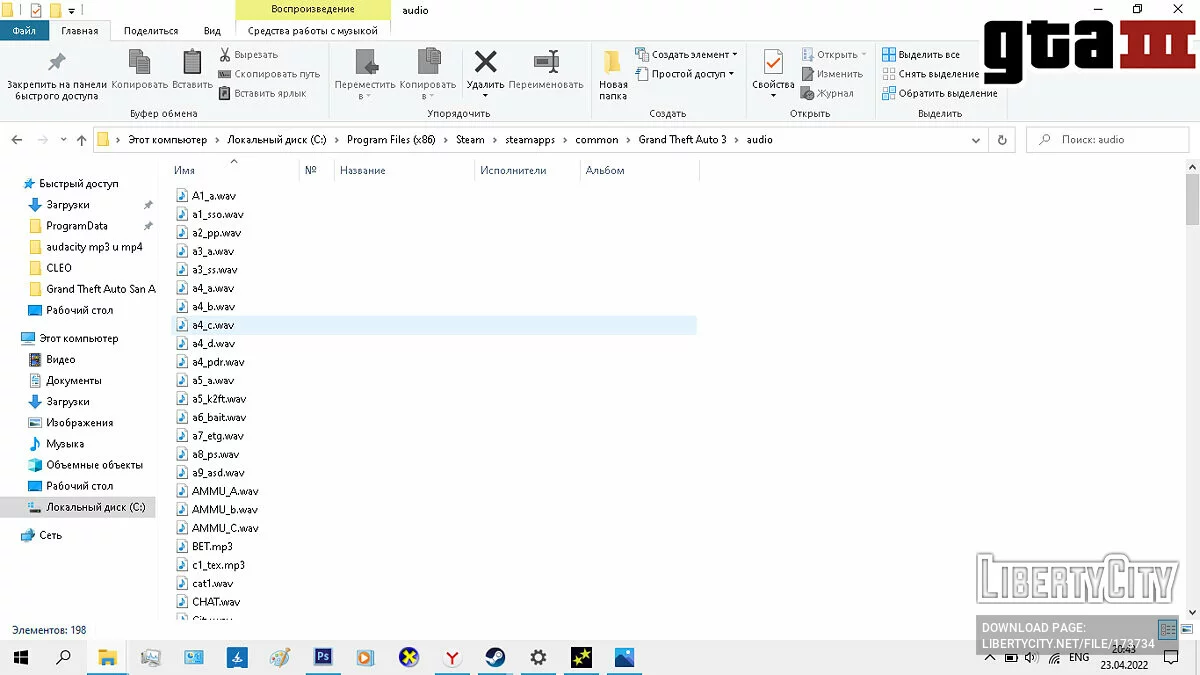1200x675 pixels.
Task: Click the Delete (Удалить) red X icon
Action: (x=485, y=63)
